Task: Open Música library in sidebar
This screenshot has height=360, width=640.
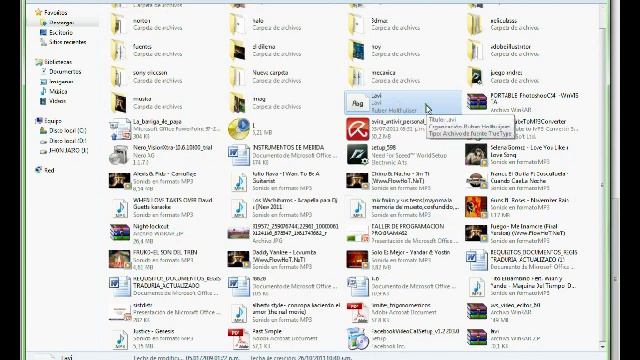Action: pos(58,91)
